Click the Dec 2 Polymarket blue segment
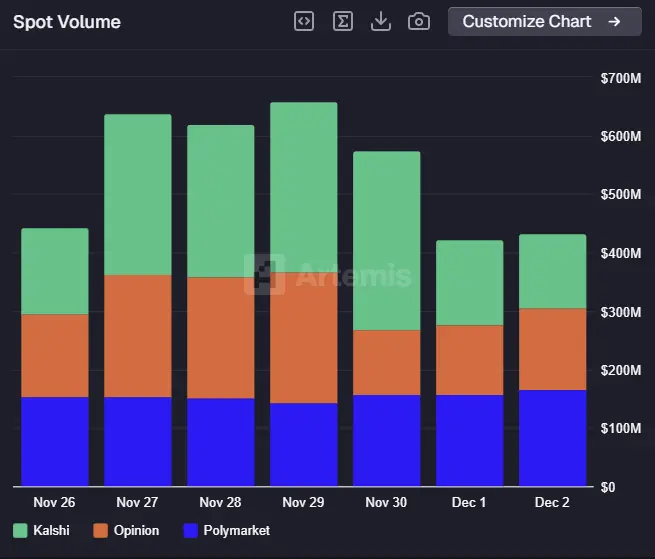655x559 pixels. click(x=552, y=438)
